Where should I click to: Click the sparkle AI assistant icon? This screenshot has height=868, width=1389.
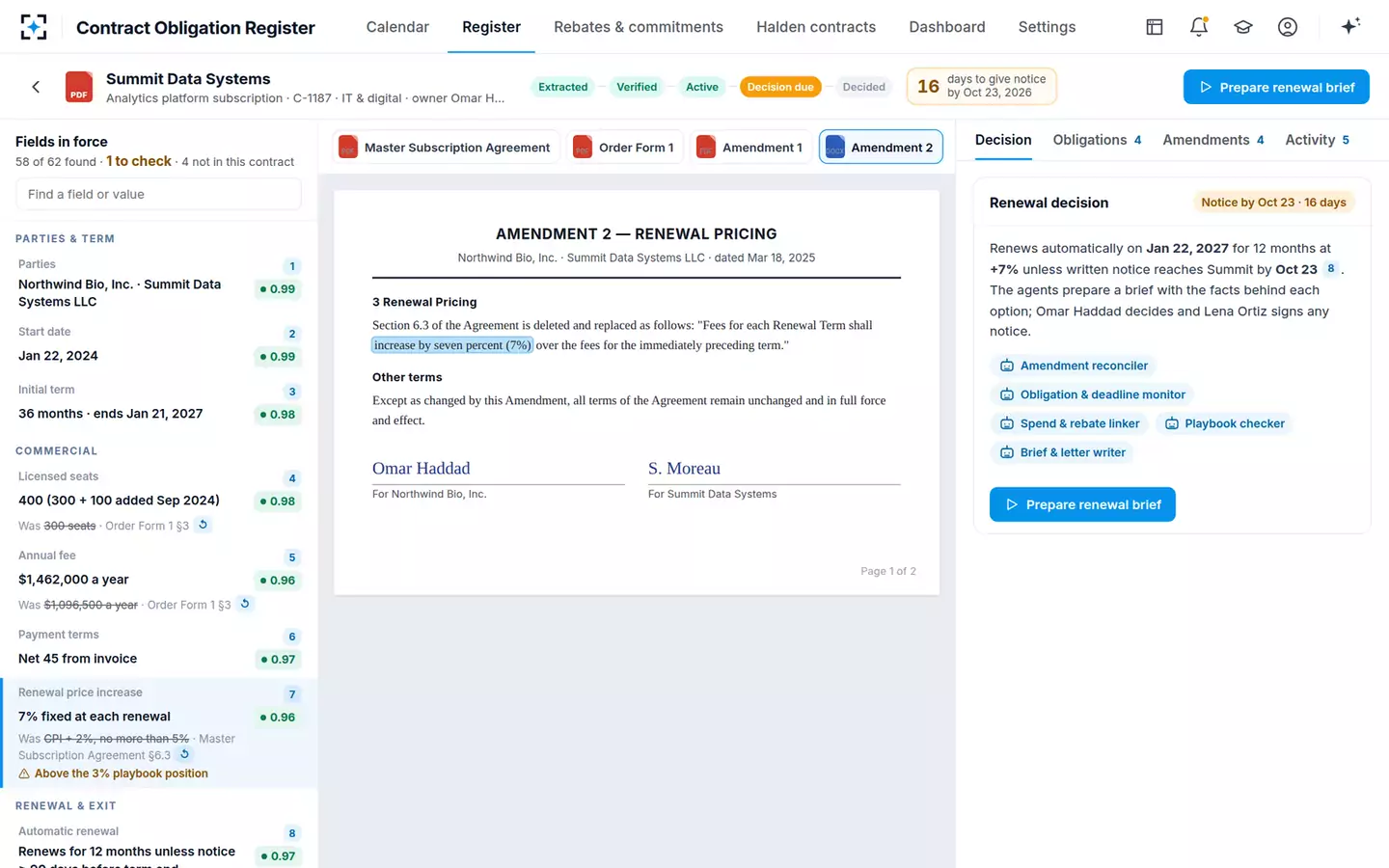click(1350, 26)
